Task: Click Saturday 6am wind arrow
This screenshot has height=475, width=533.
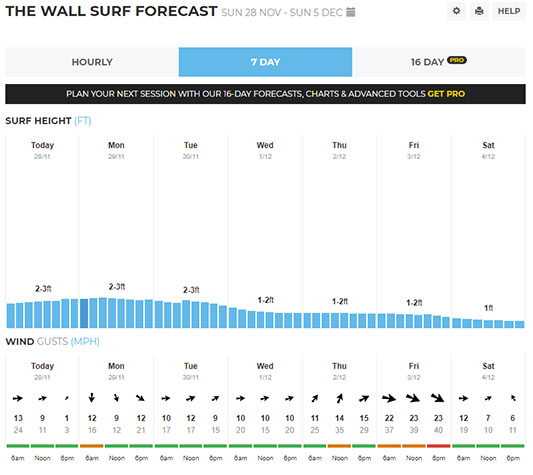Action: (x=464, y=398)
